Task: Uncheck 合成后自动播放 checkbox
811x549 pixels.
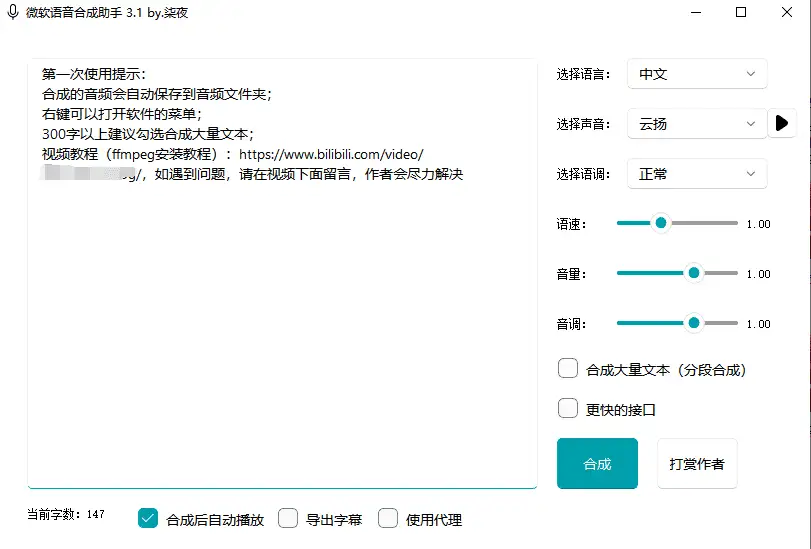Action: coord(148,518)
